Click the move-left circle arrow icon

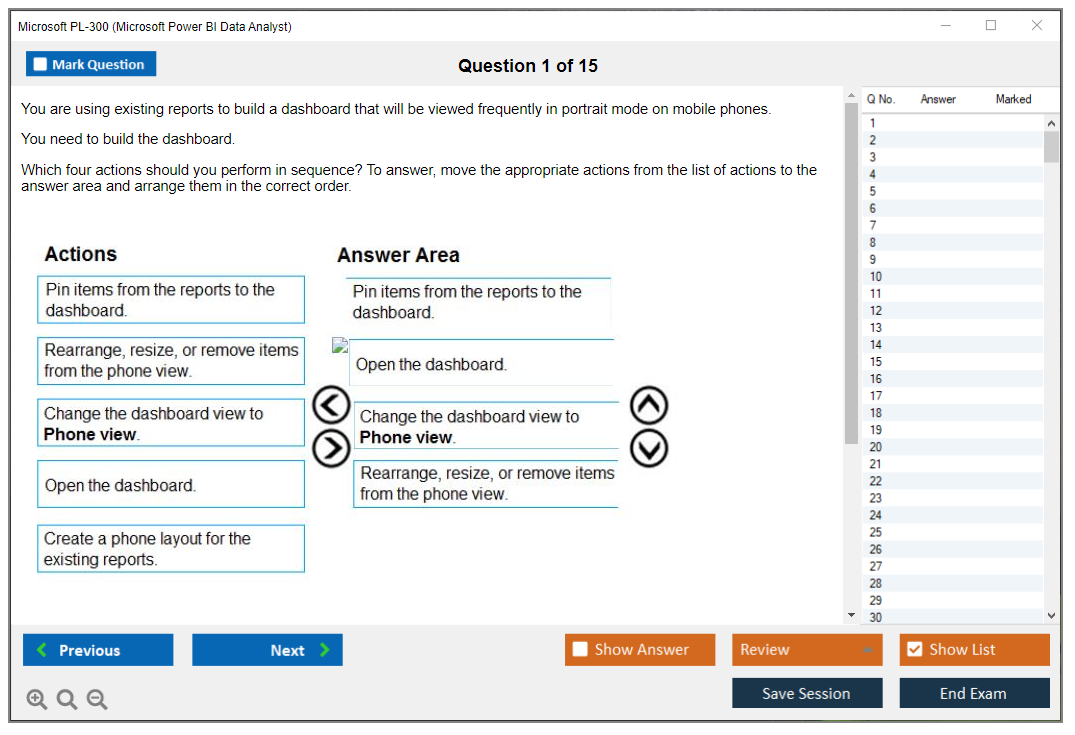[331, 406]
